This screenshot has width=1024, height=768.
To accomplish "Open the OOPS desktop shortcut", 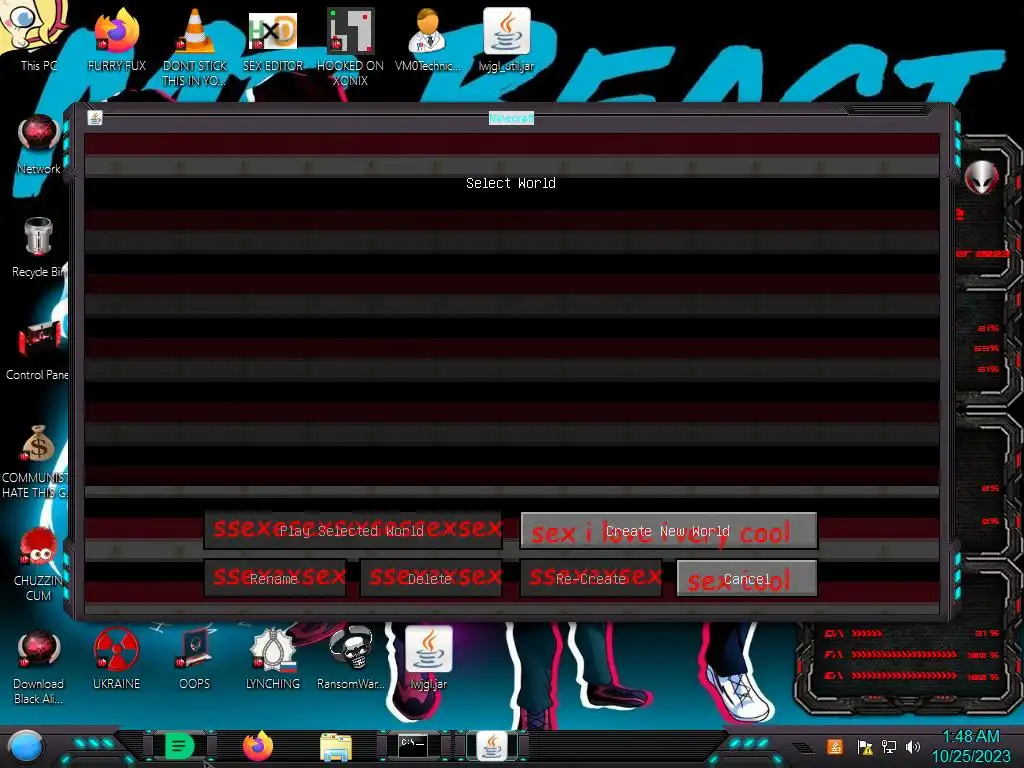I will coord(195,660).
